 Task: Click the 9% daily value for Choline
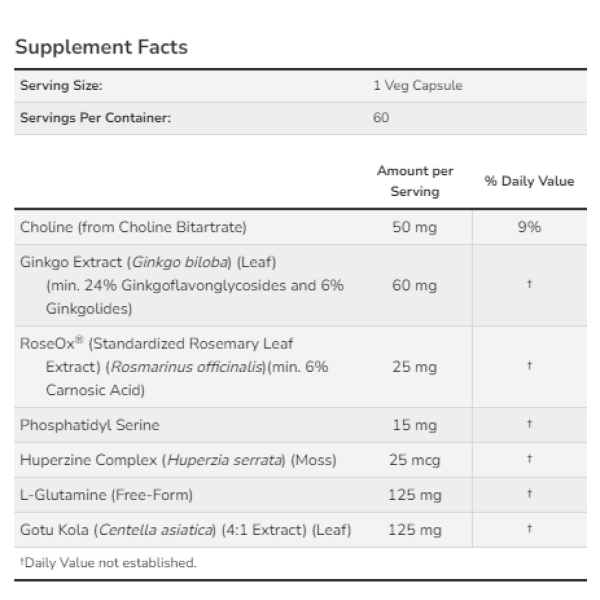[529, 227]
